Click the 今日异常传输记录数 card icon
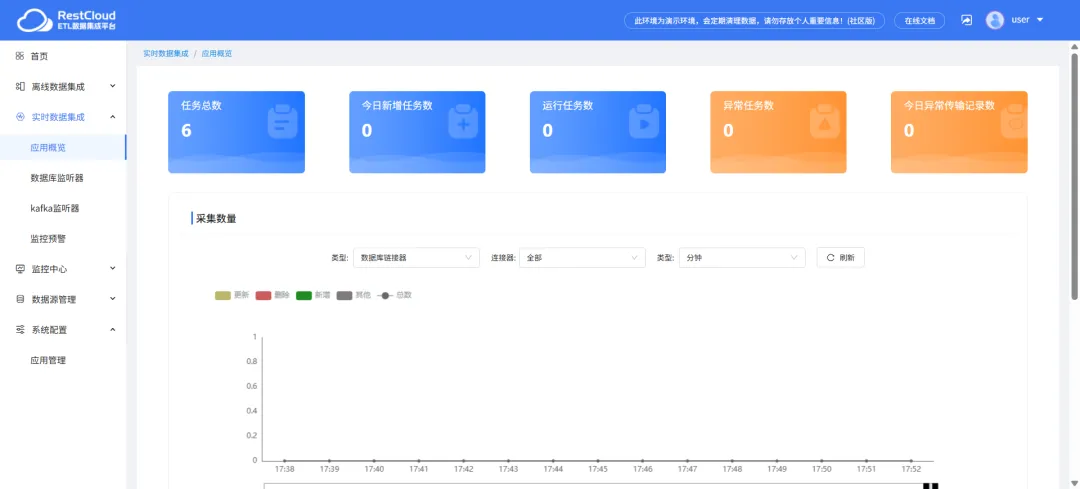Viewport: 1080px width, 489px height. (x=1012, y=121)
